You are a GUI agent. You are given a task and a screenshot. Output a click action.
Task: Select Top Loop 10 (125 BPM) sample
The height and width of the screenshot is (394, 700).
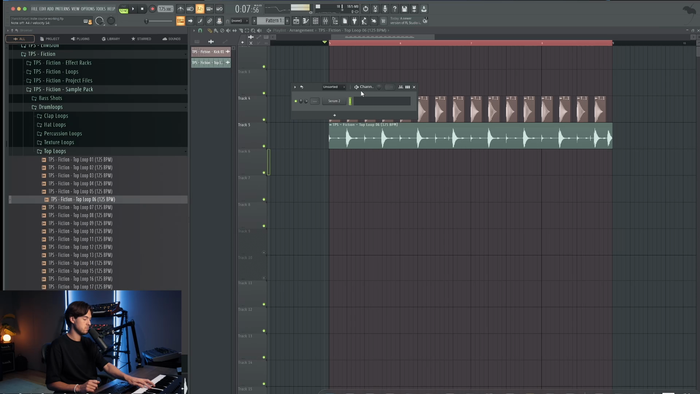(x=80, y=231)
